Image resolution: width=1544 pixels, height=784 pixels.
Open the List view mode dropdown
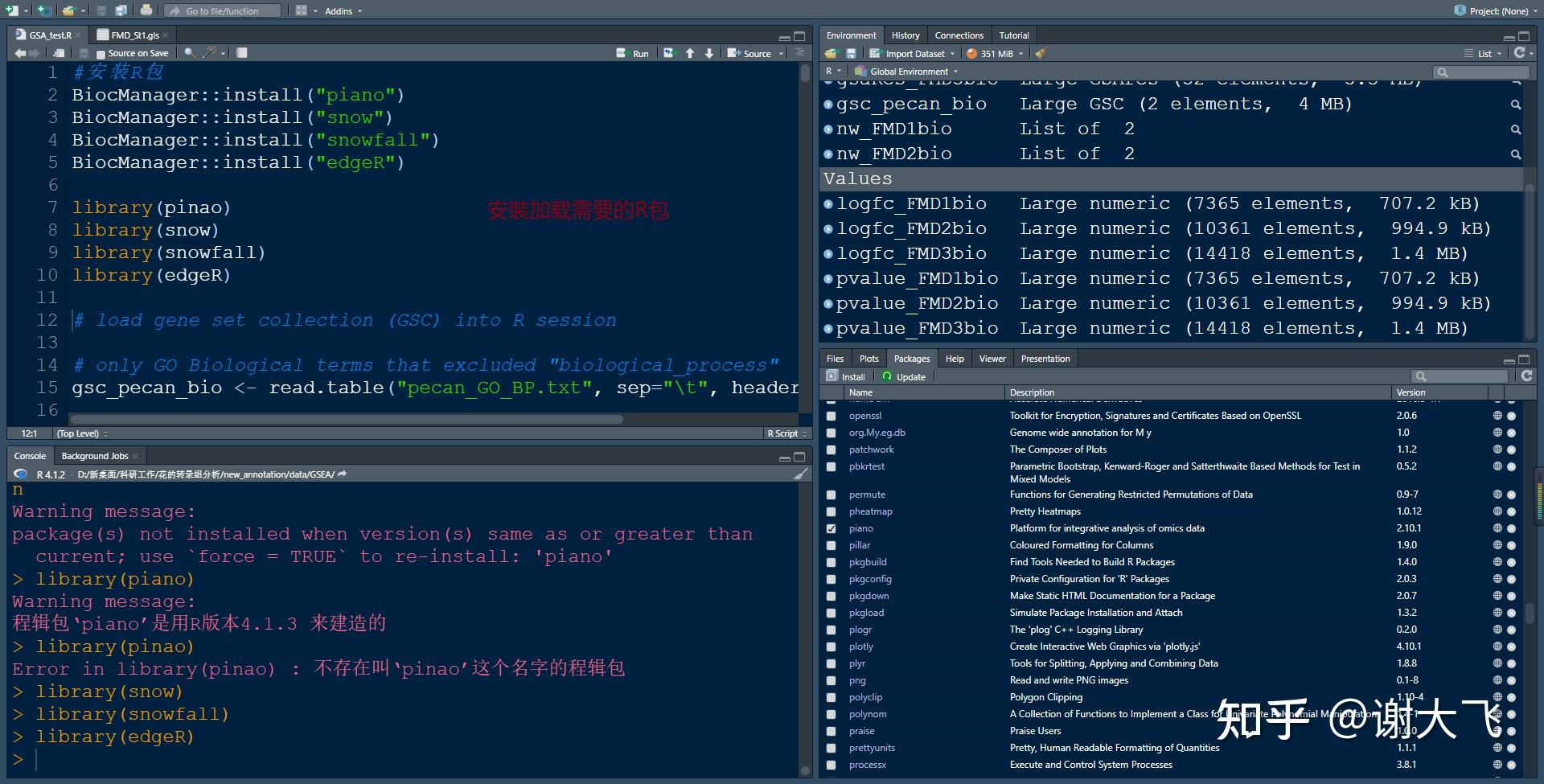pyautogui.click(x=1484, y=53)
